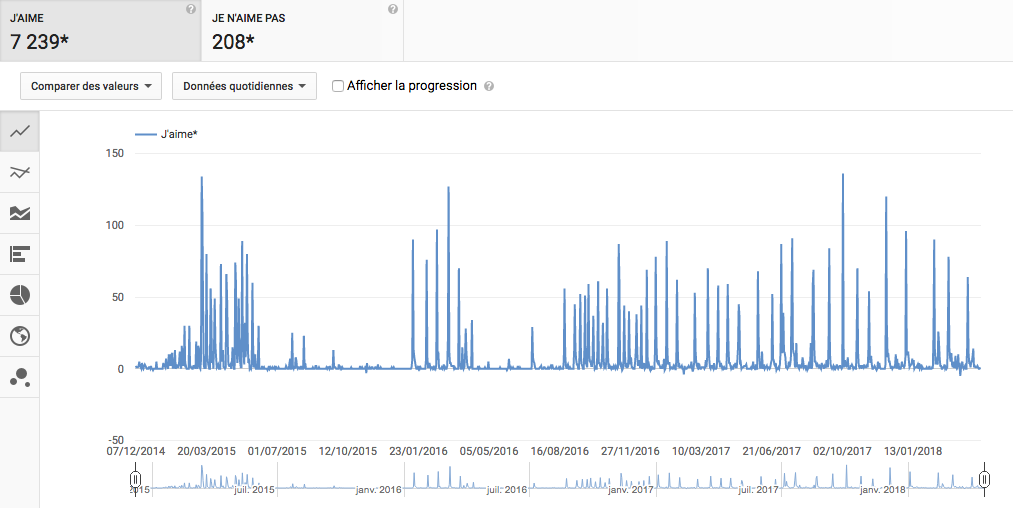Click the tallest chart peak near 02/10/2017

[x=843, y=175]
